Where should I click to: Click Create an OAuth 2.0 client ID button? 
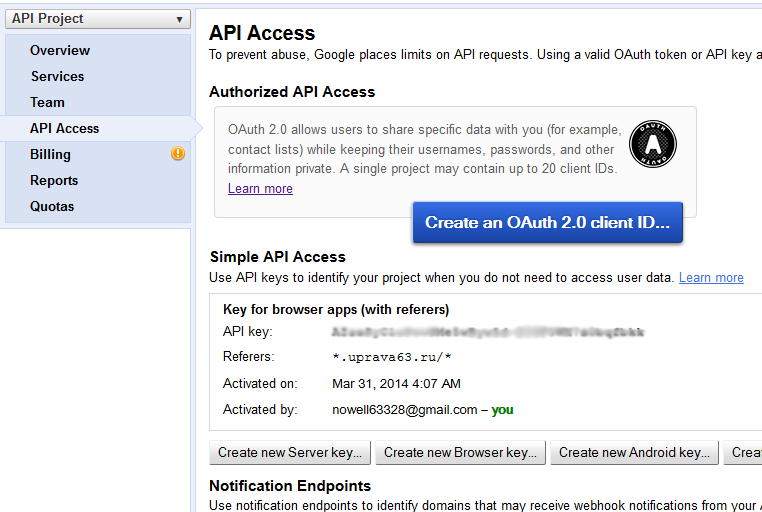pos(547,223)
